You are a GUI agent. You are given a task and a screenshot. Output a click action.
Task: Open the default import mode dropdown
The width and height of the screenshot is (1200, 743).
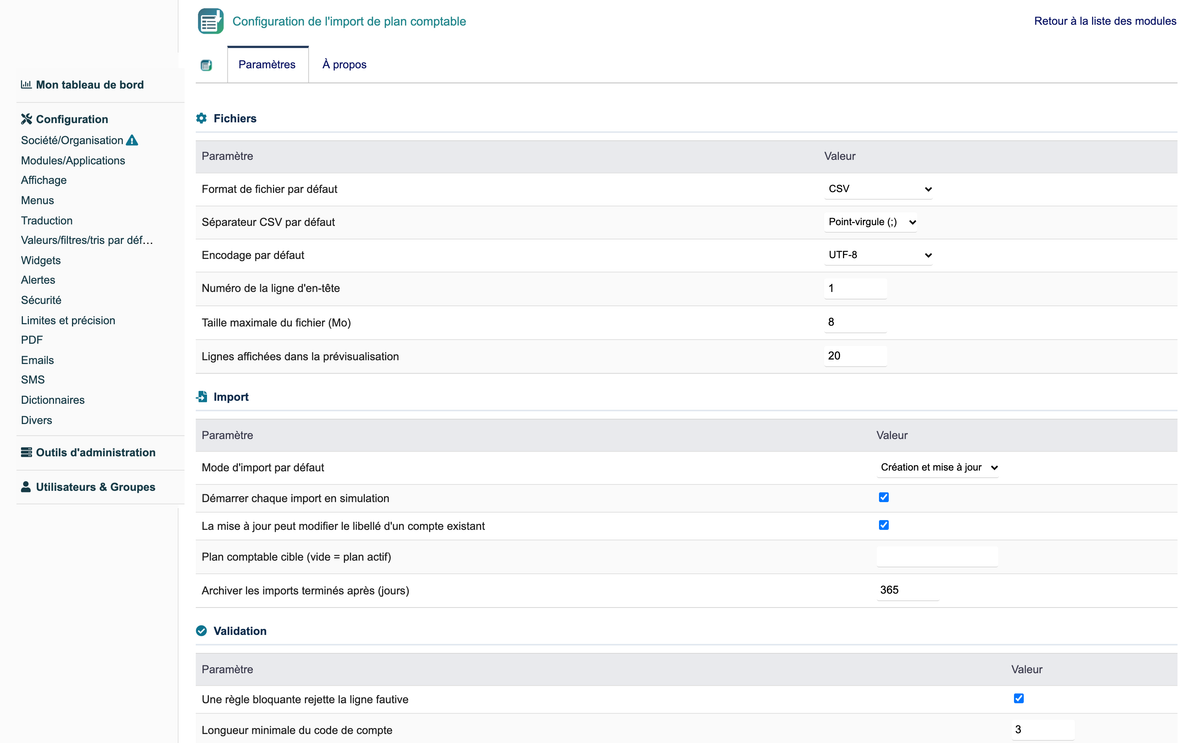click(x=938, y=467)
